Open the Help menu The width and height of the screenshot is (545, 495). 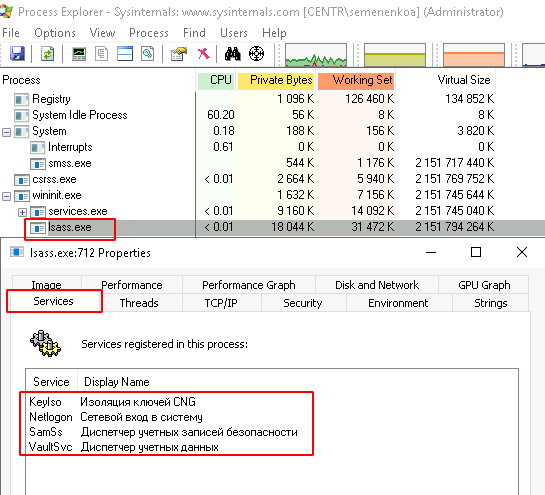pos(274,33)
